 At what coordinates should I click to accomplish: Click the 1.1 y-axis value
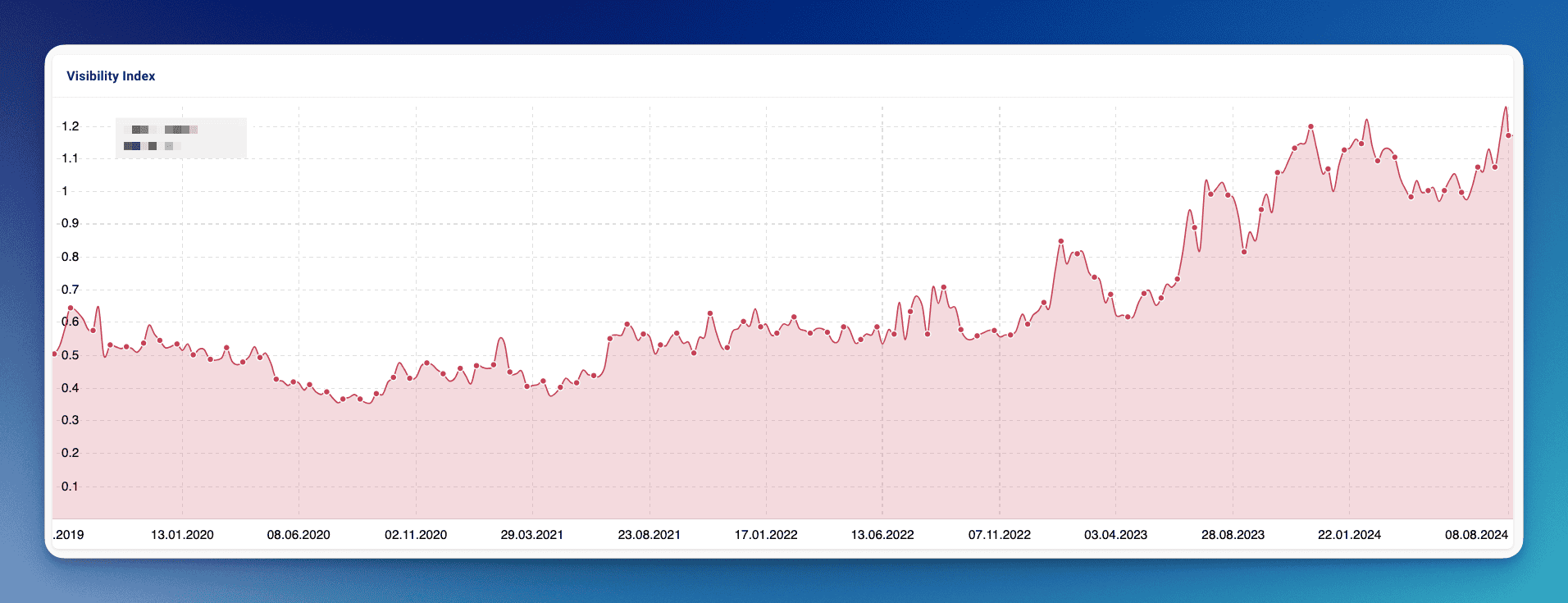point(71,158)
